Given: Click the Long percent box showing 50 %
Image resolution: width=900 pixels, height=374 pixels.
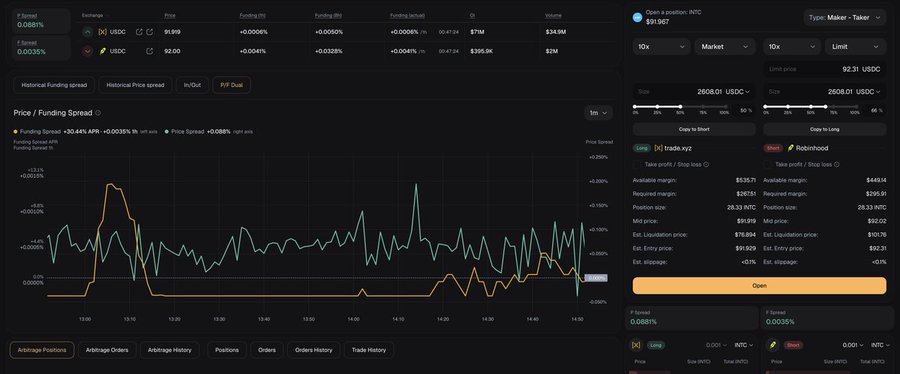Looking at the screenshot, I should point(745,110).
